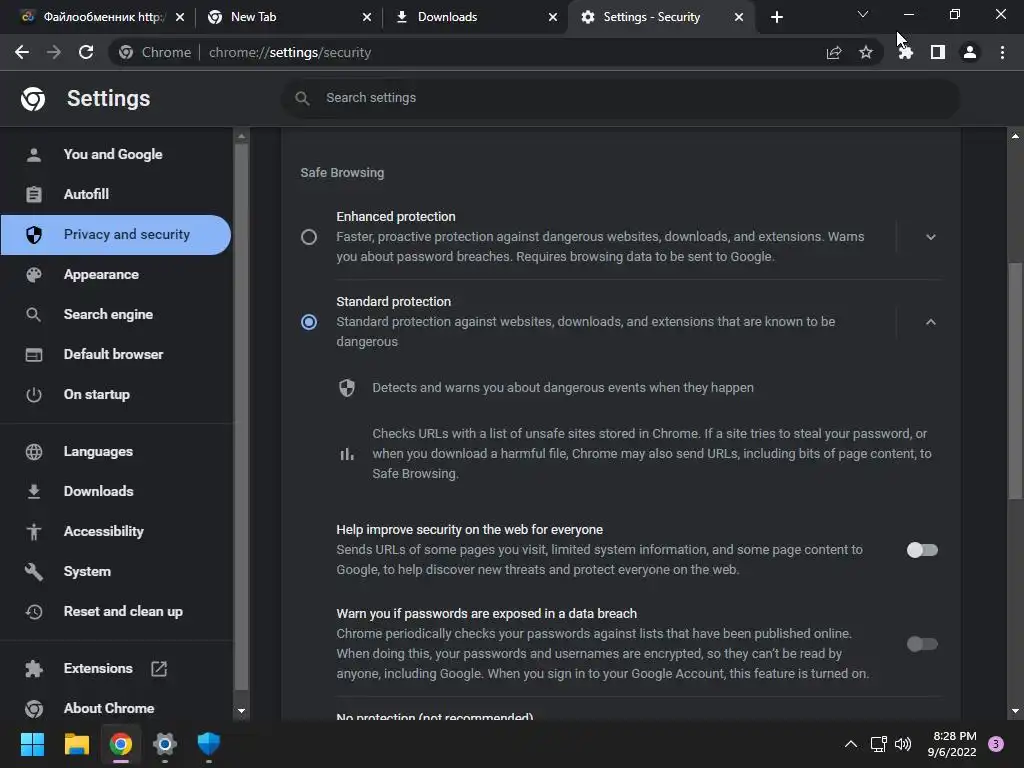Bookmark this page with the star icon
Screen dimensions: 1024x768
pyautogui.click(x=866, y=52)
